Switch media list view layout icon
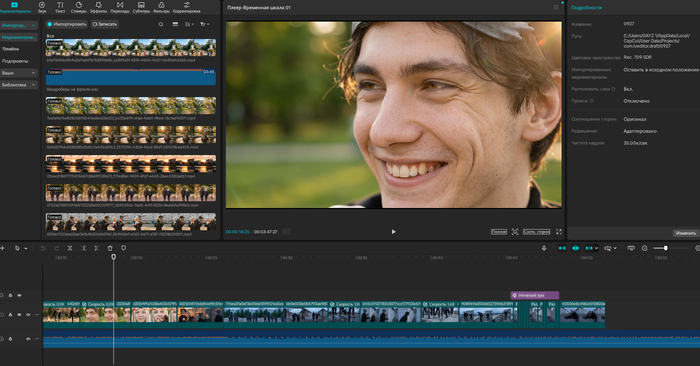The image size is (700, 366). point(175,24)
